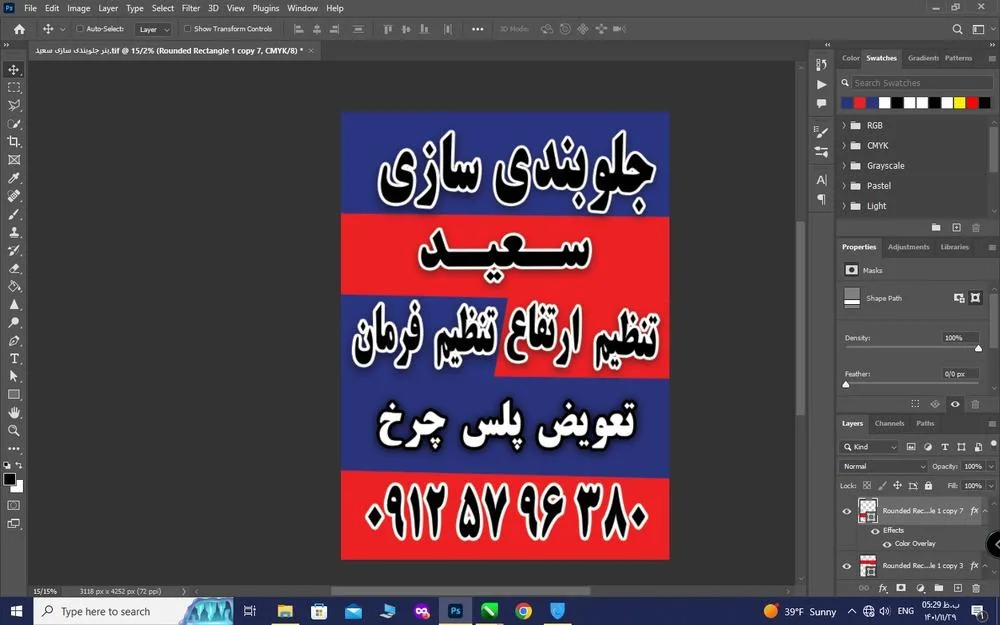The image size is (1000, 625).
Task: Open the blend mode Normal dropdown
Action: pos(883,466)
